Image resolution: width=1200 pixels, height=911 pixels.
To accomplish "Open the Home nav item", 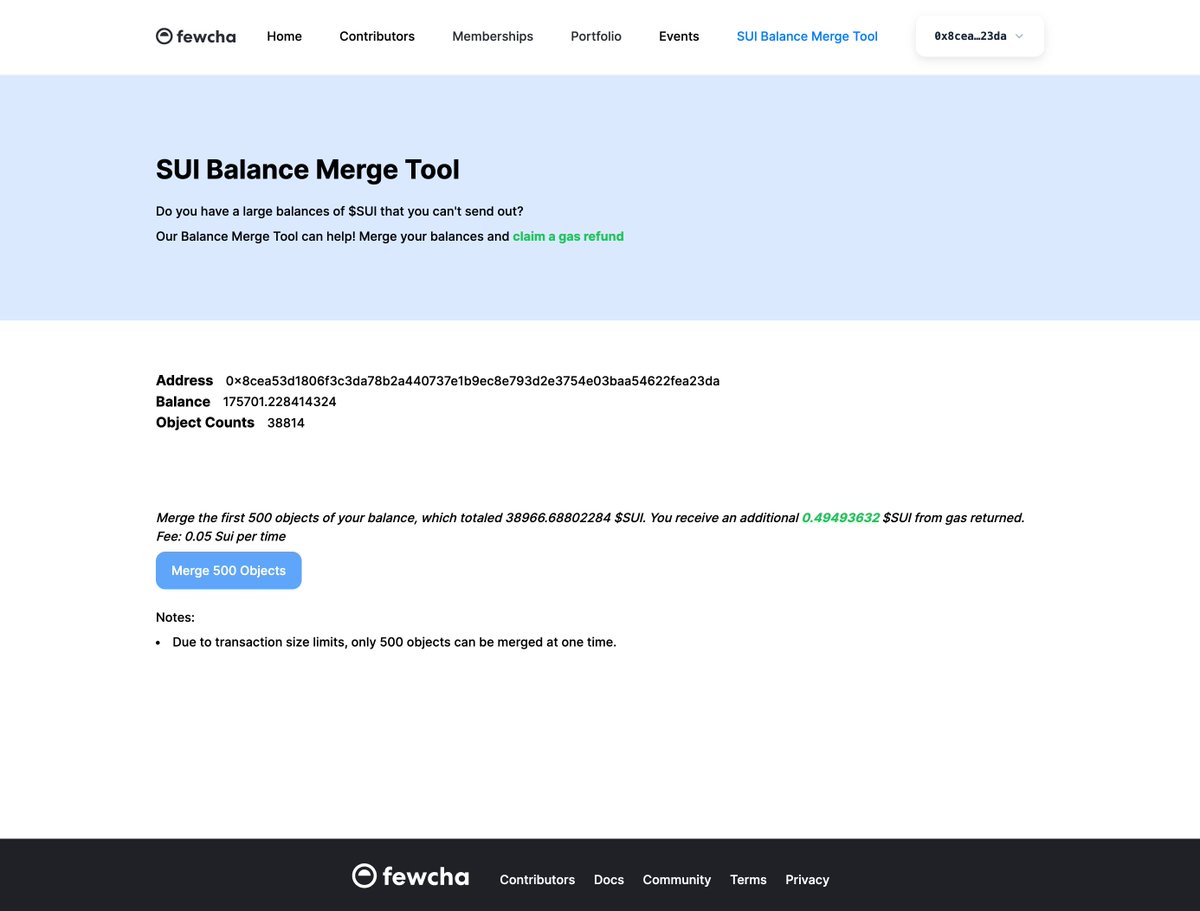I will pyautogui.click(x=284, y=36).
